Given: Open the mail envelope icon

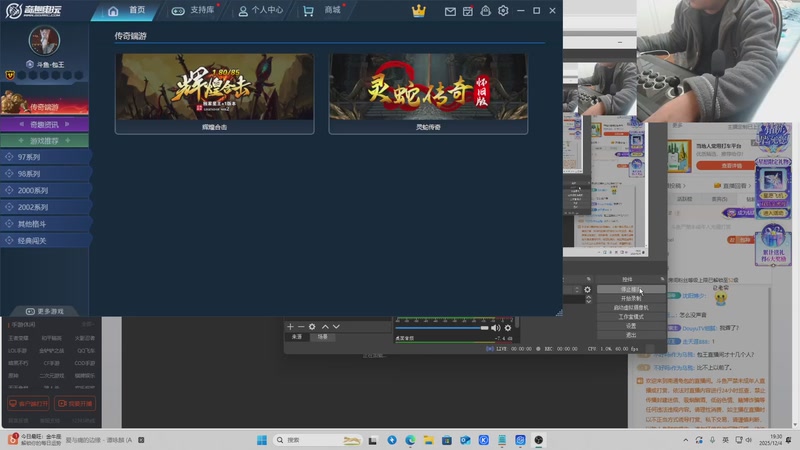Looking at the screenshot, I should 450,11.
